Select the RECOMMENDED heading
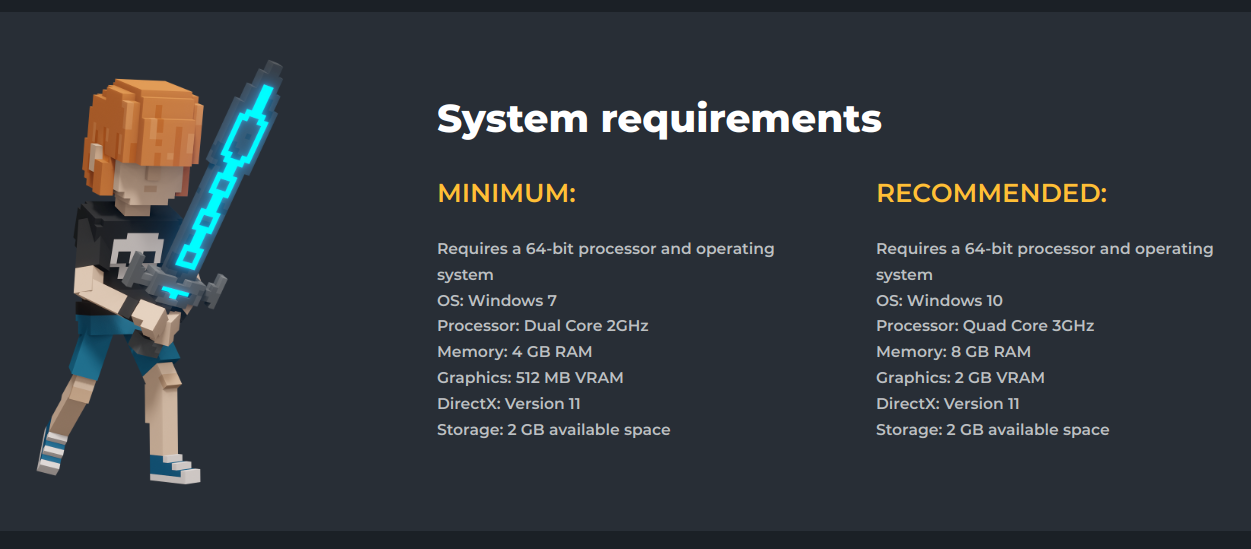The image size is (1251, 549). coord(991,193)
